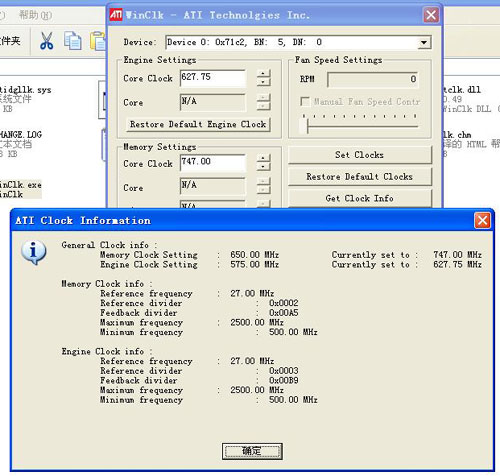Toggle Manual Fan Speed Control checkbox

pos(305,101)
